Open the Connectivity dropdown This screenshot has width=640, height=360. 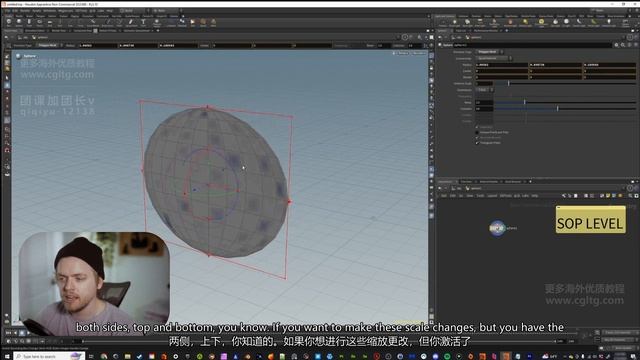[494, 58]
